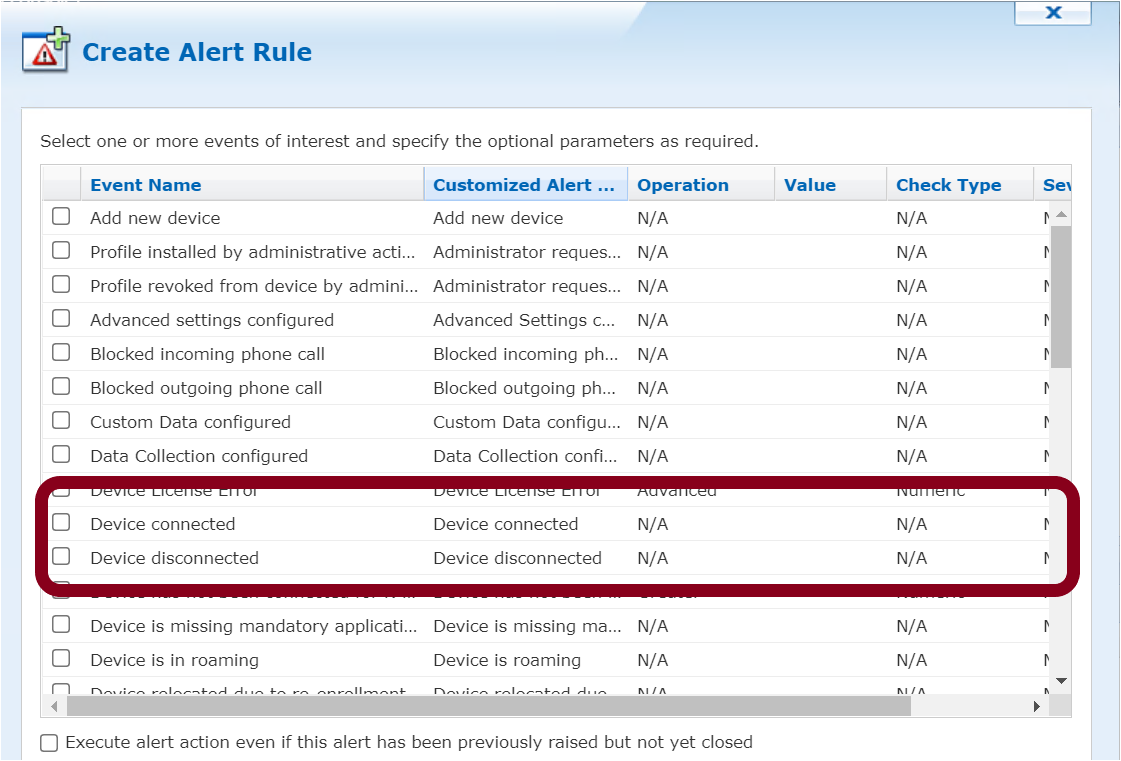Viewport: 1121px width, 761px height.
Task: Check the Blocked incoming phone call event
Action: [x=61, y=353]
